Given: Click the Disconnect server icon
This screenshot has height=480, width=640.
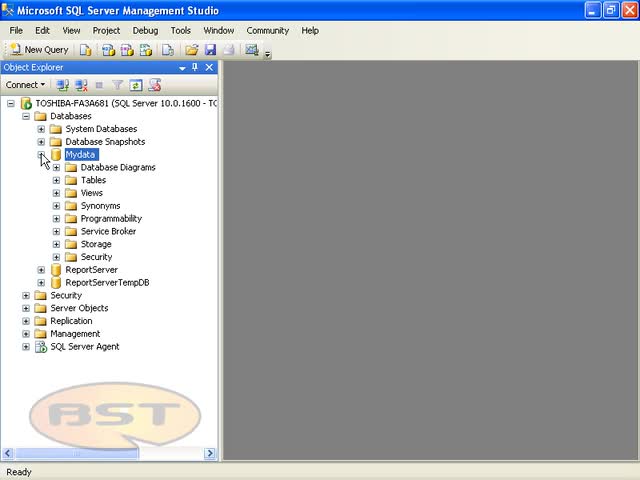Looking at the screenshot, I should (x=81, y=85).
